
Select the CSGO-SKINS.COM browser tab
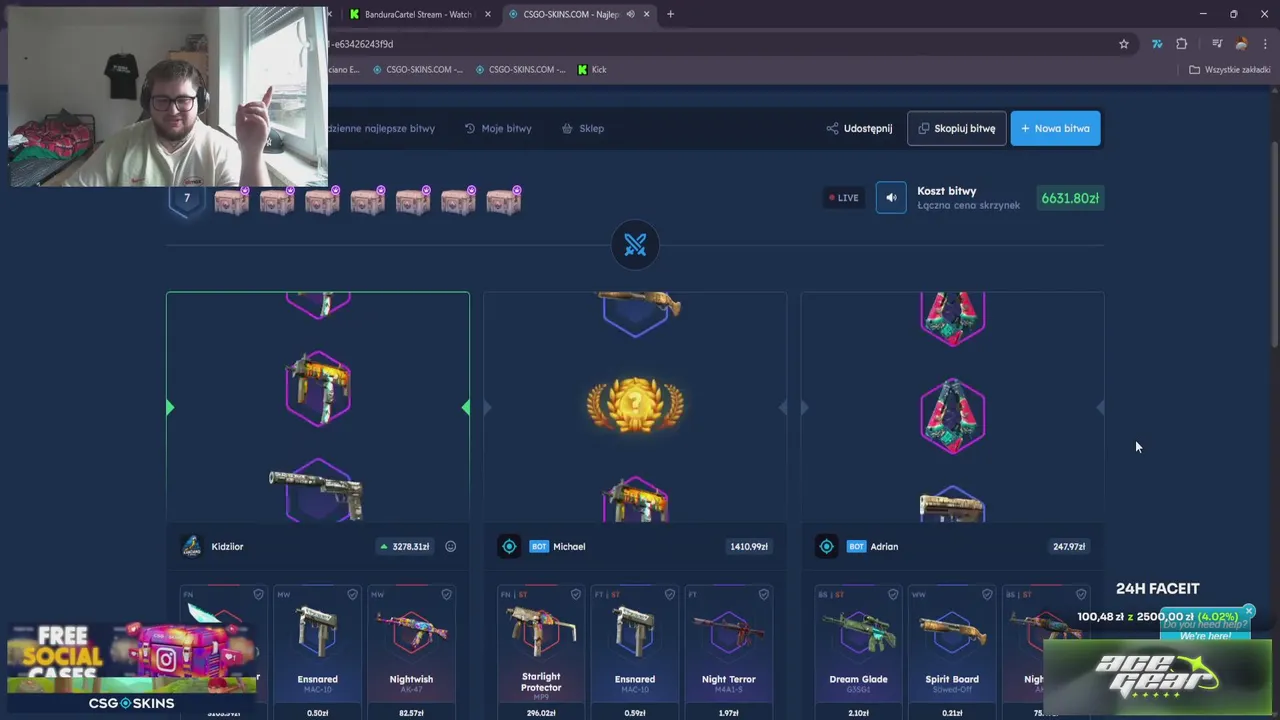pos(578,14)
